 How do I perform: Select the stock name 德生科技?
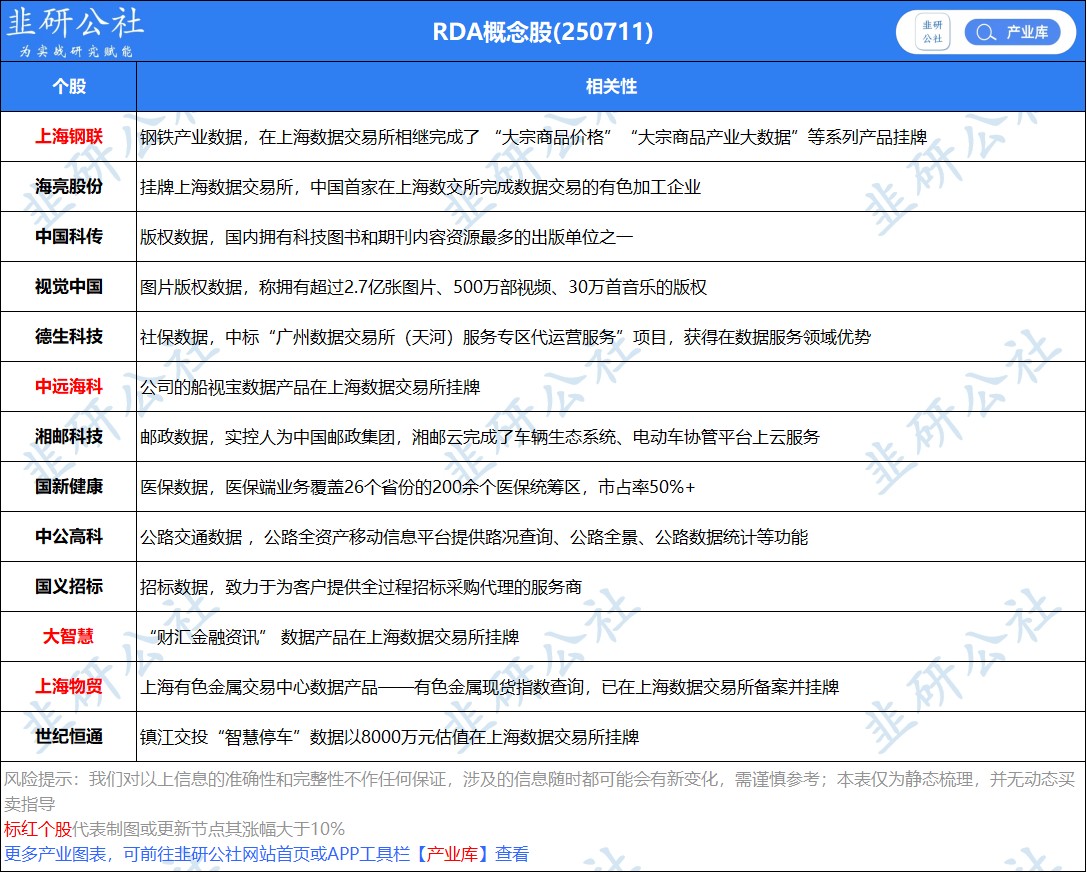pos(69,336)
